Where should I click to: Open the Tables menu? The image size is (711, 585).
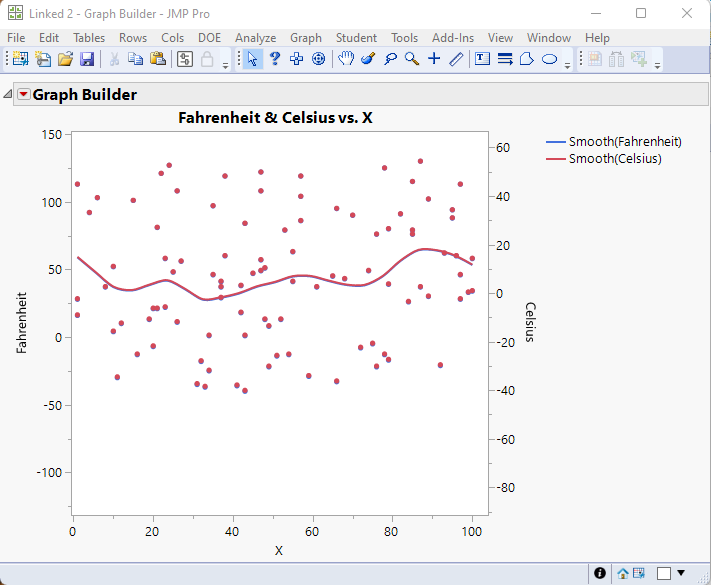[x=89, y=38]
